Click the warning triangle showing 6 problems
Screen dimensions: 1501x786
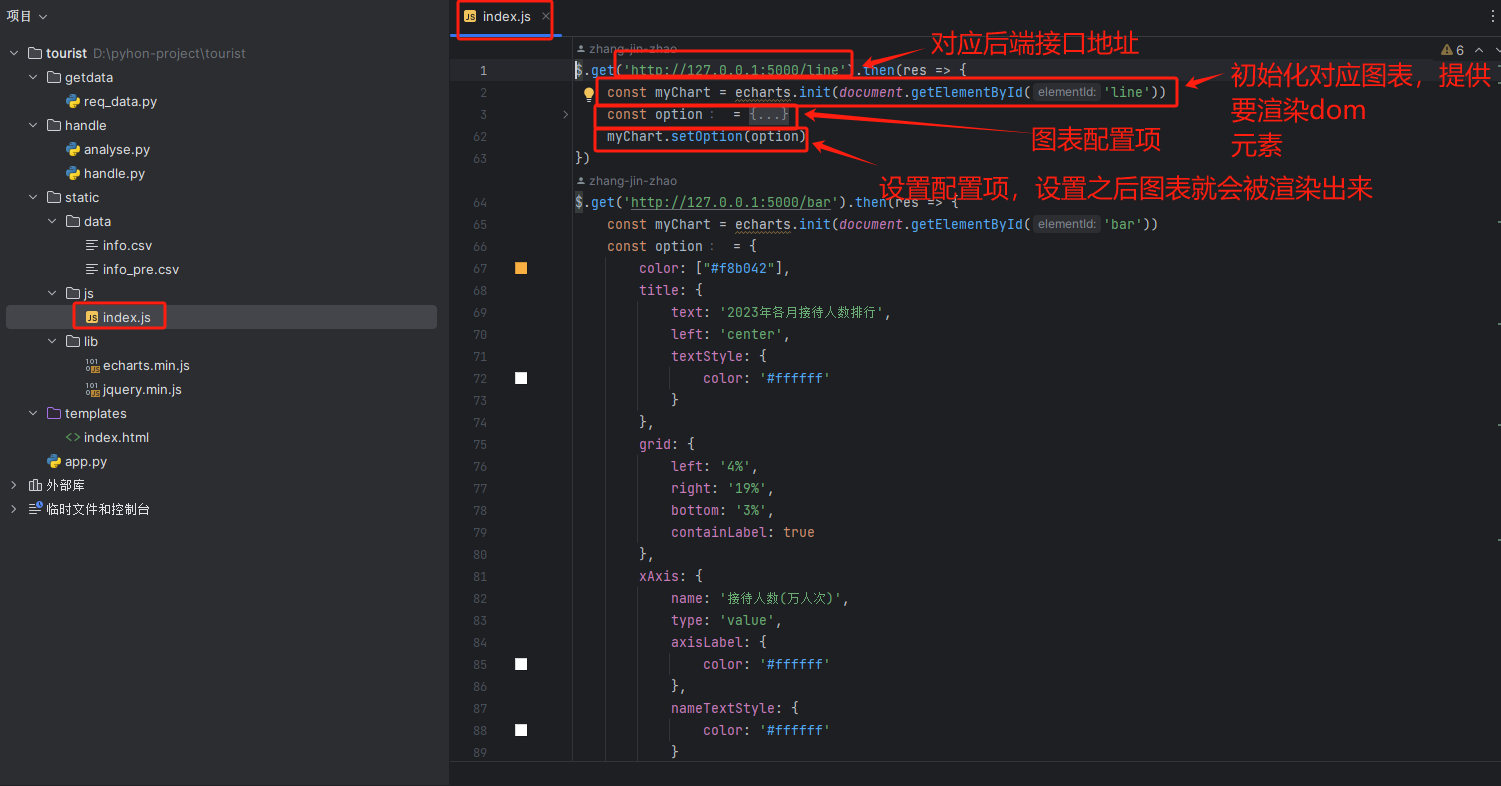point(1447,49)
